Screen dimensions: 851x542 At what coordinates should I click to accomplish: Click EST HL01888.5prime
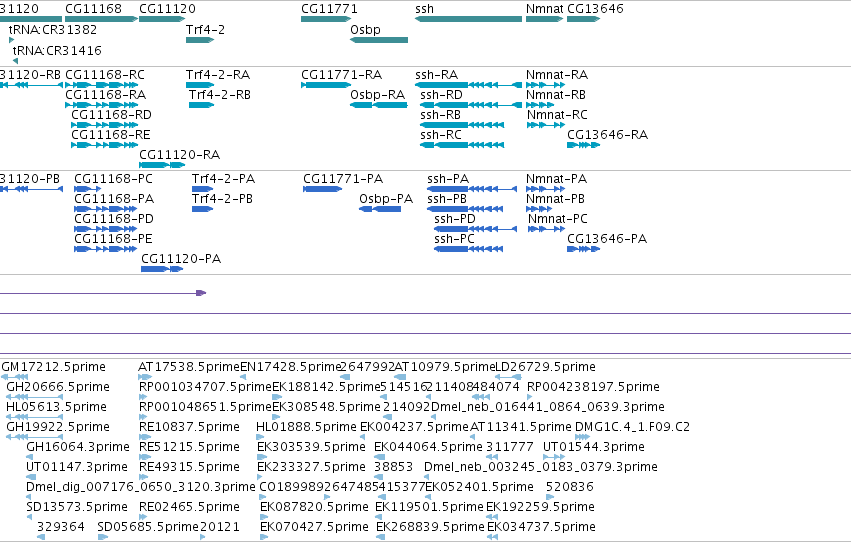[x=306, y=428]
